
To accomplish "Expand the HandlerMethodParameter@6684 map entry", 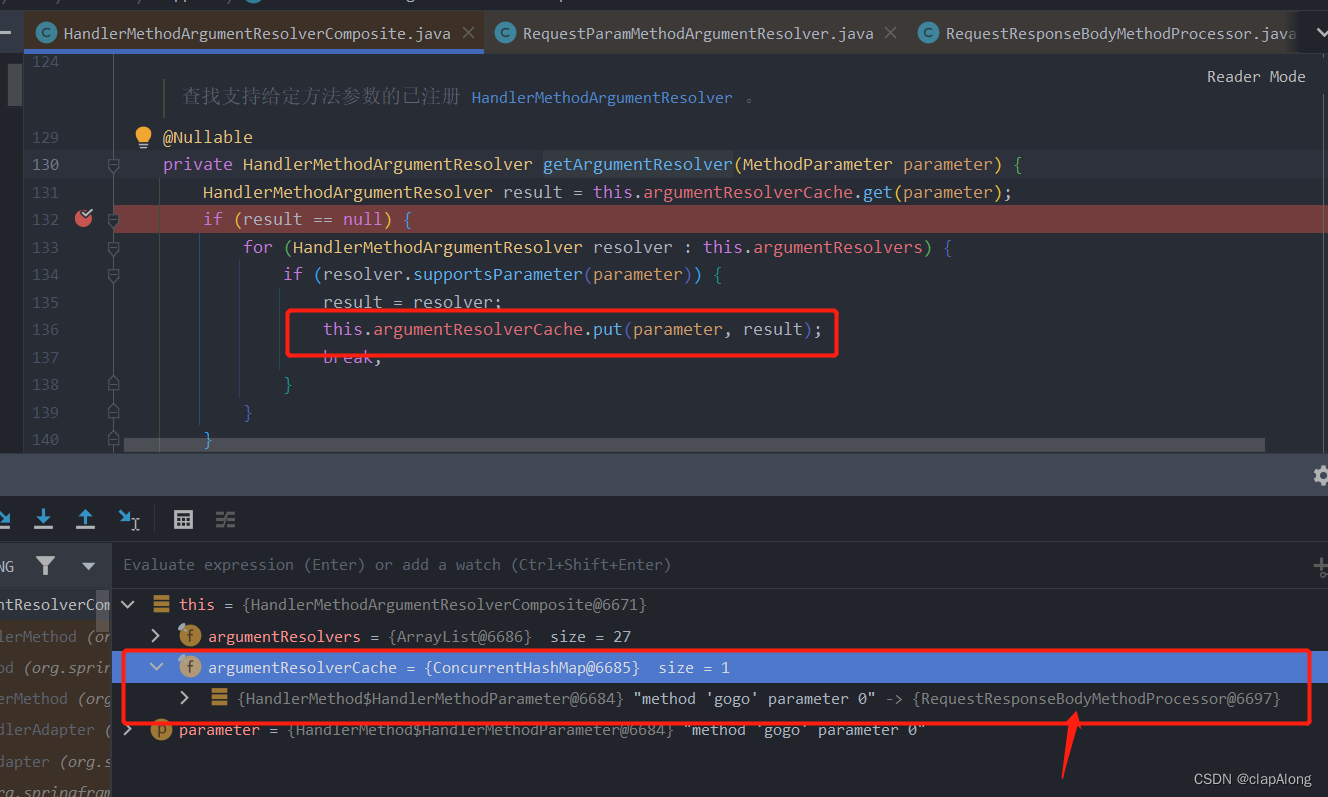I will 184,698.
